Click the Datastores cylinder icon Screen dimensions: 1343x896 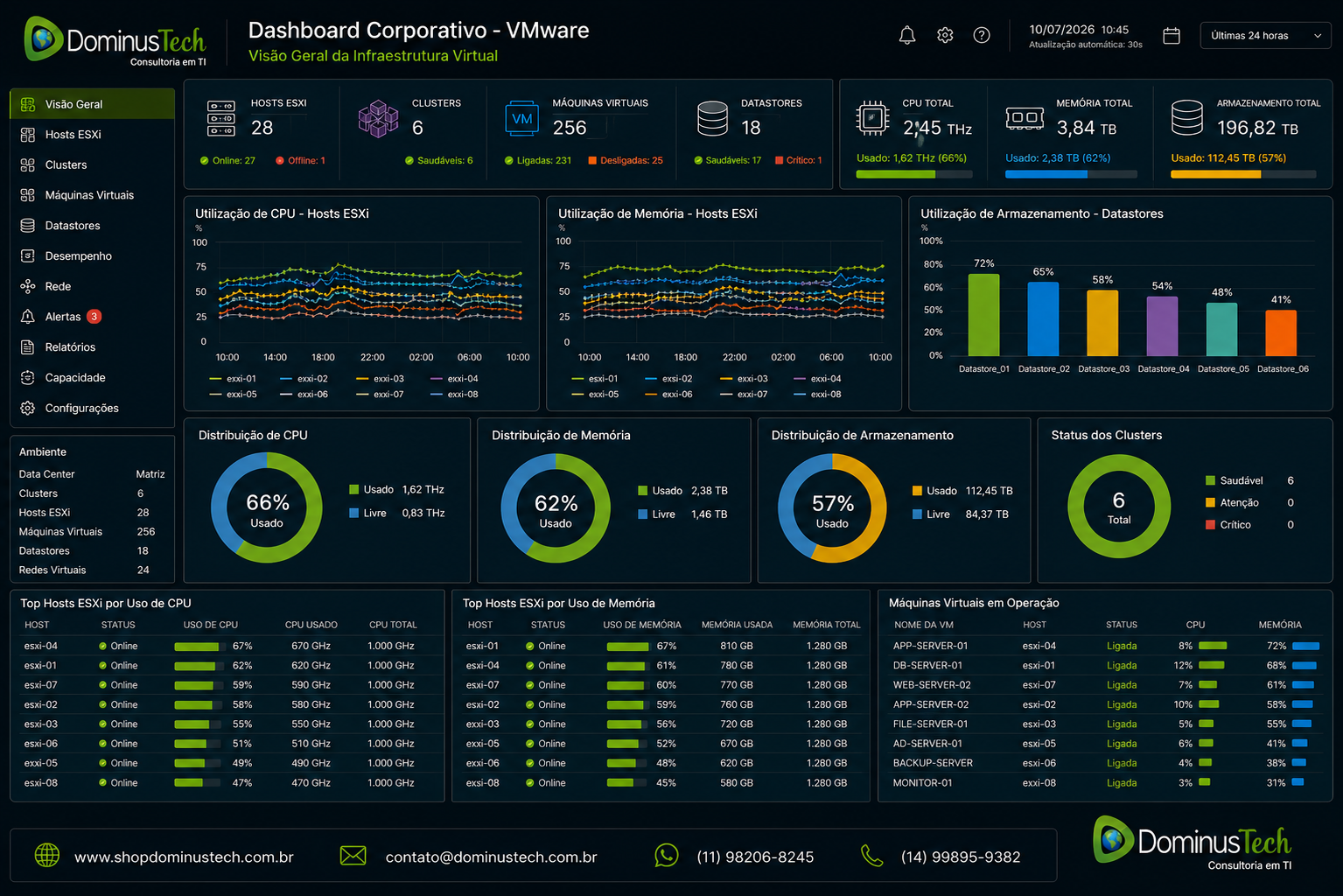click(712, 118)
